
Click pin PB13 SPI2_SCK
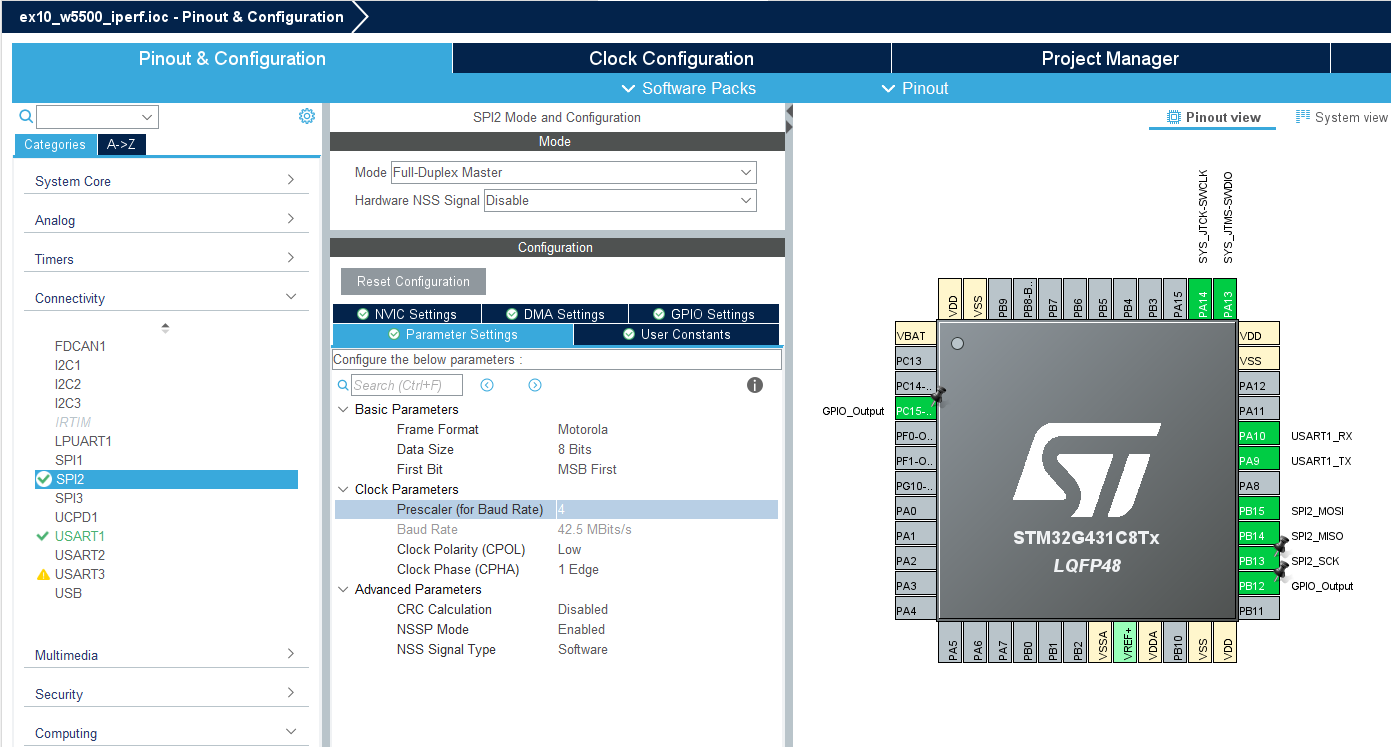(1259, 561)
